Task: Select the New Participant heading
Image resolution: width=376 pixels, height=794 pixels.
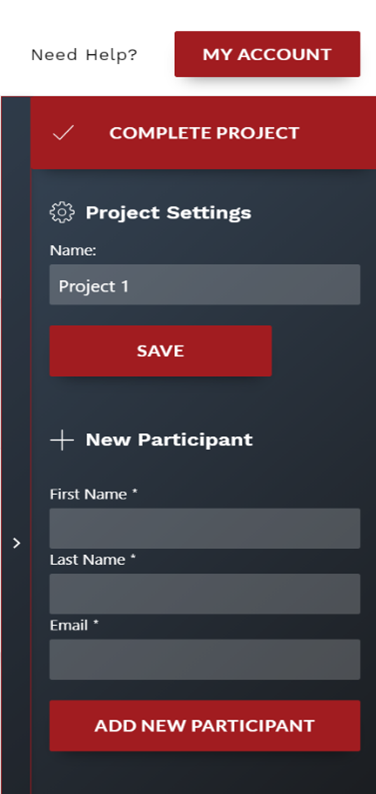Action: tap(169, 440)
